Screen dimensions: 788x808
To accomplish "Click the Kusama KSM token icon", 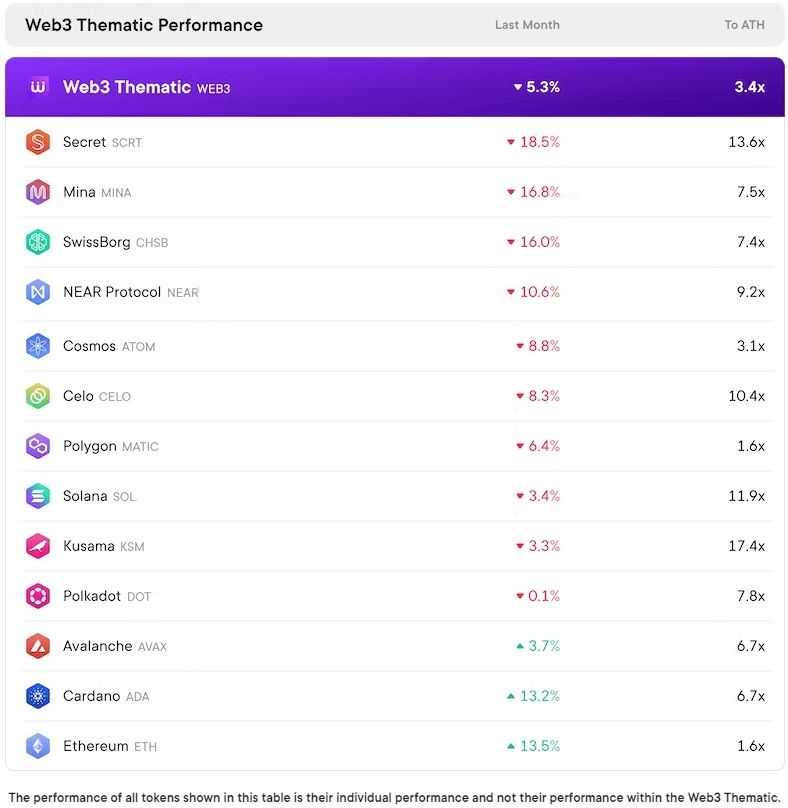I will pyautogui.click(x=38, y=546).
